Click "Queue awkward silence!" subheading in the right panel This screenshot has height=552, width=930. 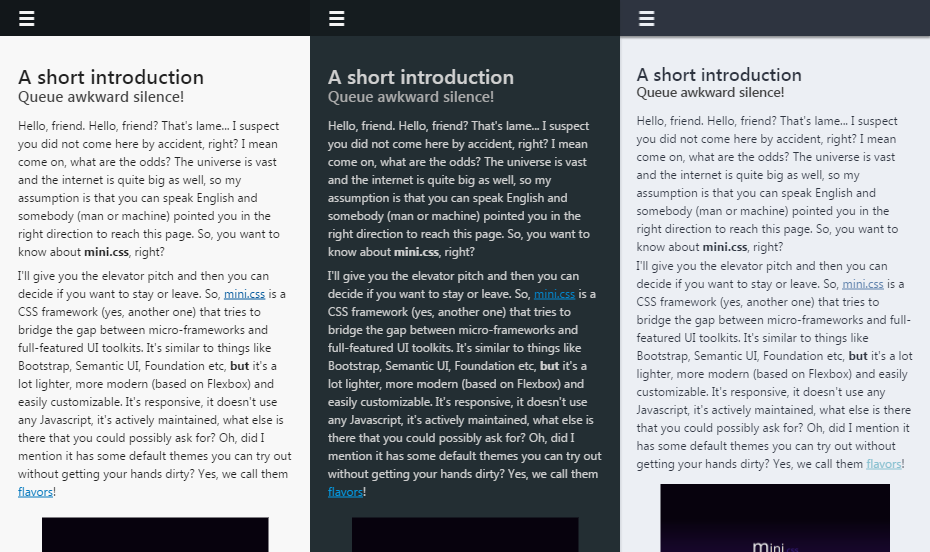coord(710,92)
